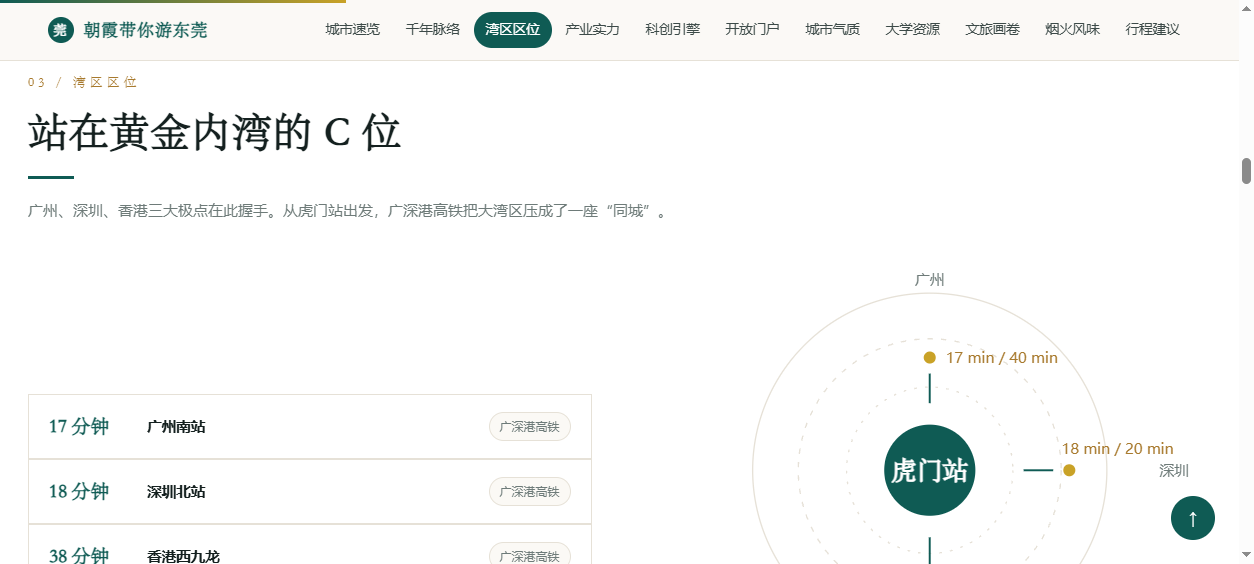Click the back-to-top arrow button

click(1193, 518)
